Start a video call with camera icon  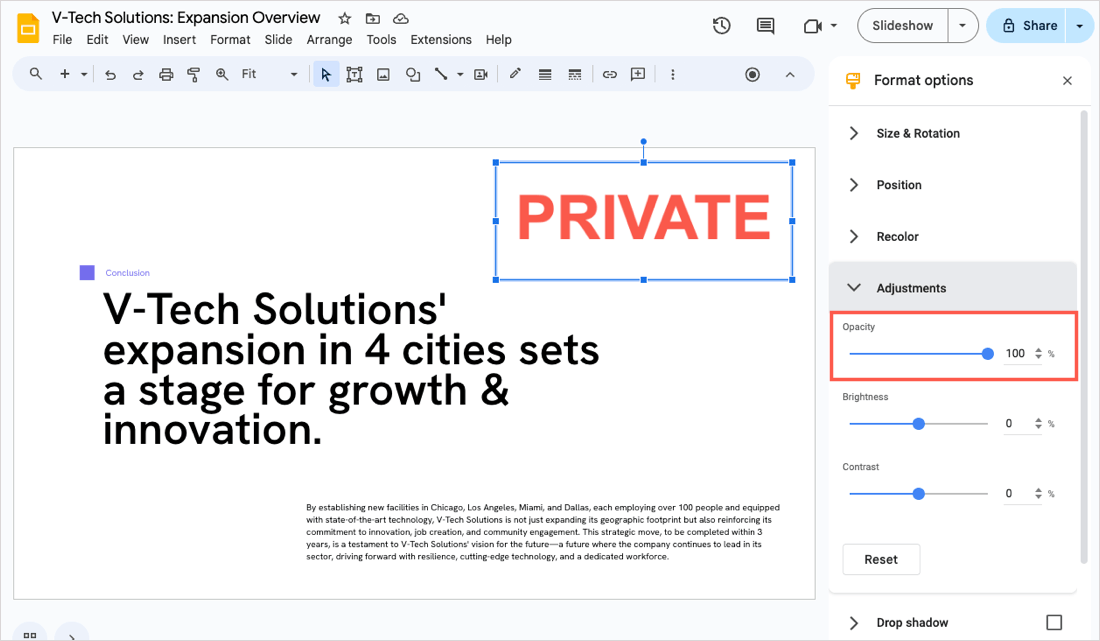(x=812, y=26)
